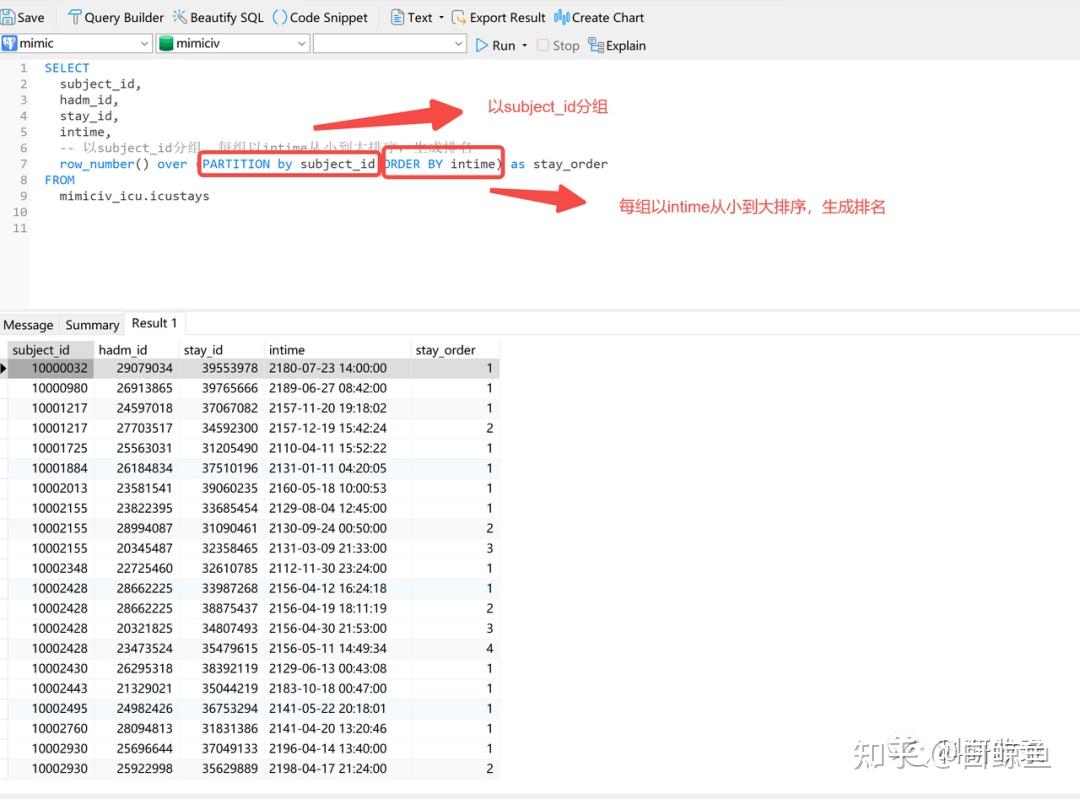
Task: Click Export Result button
Action: tap(499, 17)
